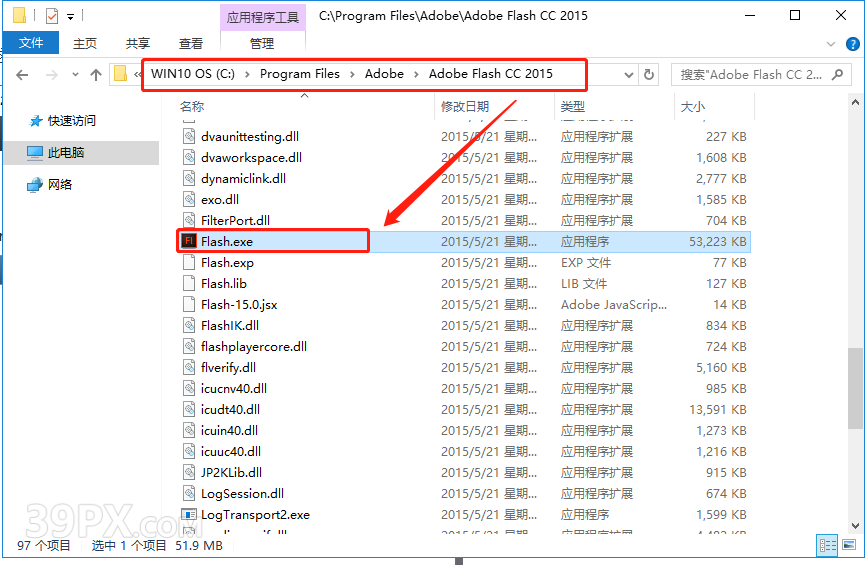This screenshot has width=866, height=565.
Task: Switch to the 主页 ribbon tab
Action: [x=85, y=44]
